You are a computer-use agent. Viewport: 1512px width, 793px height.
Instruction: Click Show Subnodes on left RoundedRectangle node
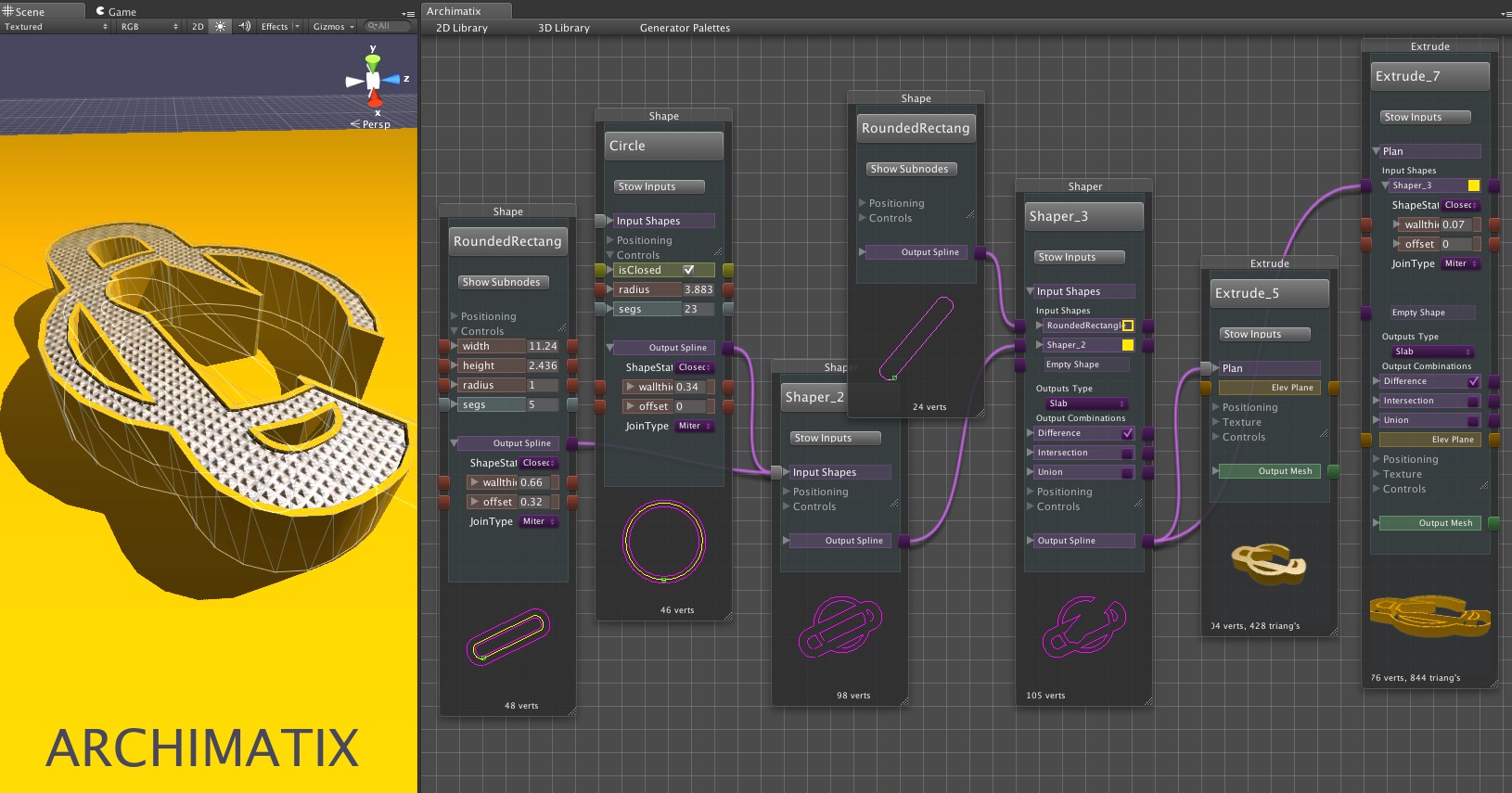coord(504,282)
